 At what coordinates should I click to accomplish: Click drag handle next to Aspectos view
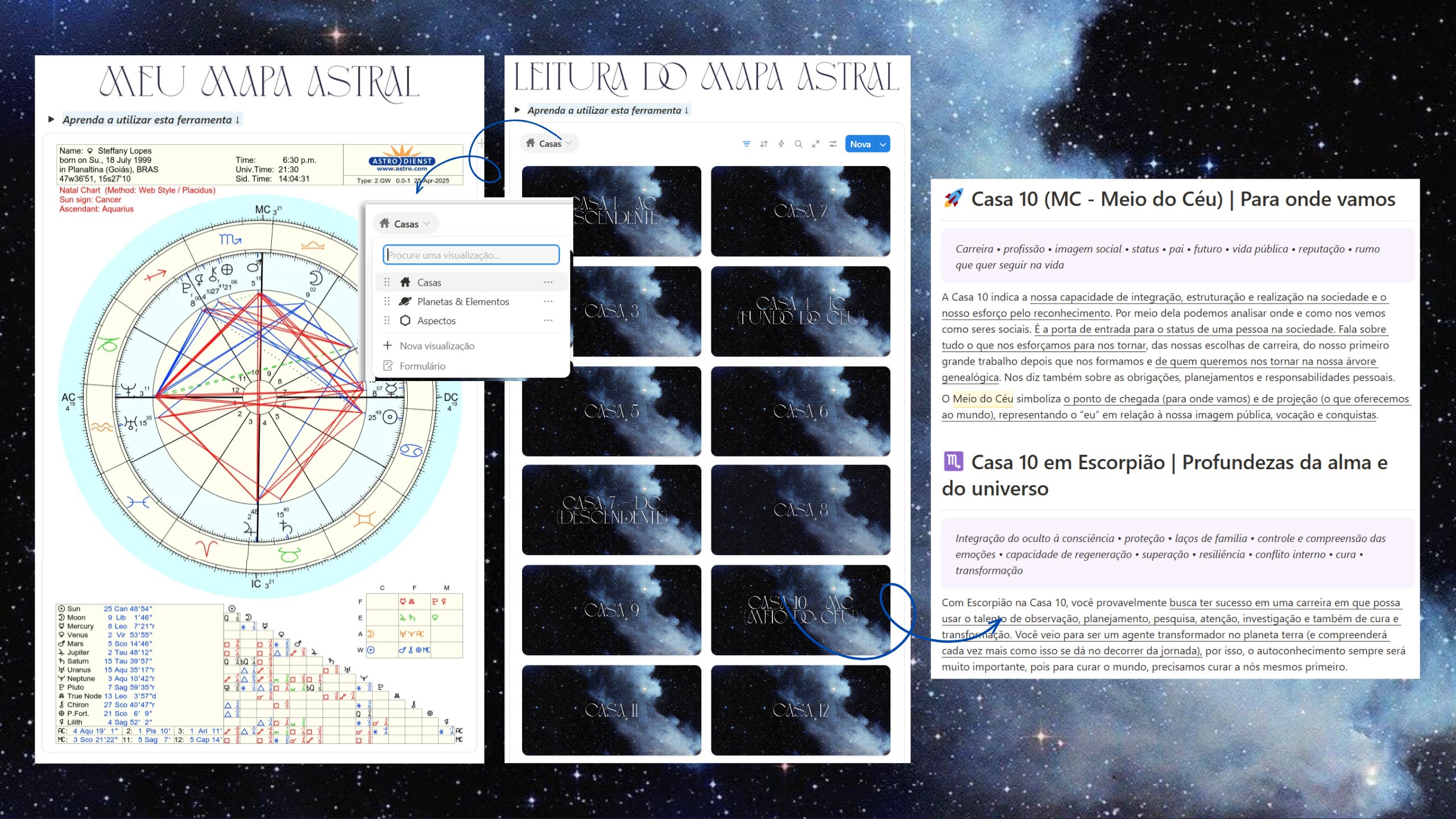(387, 321)
